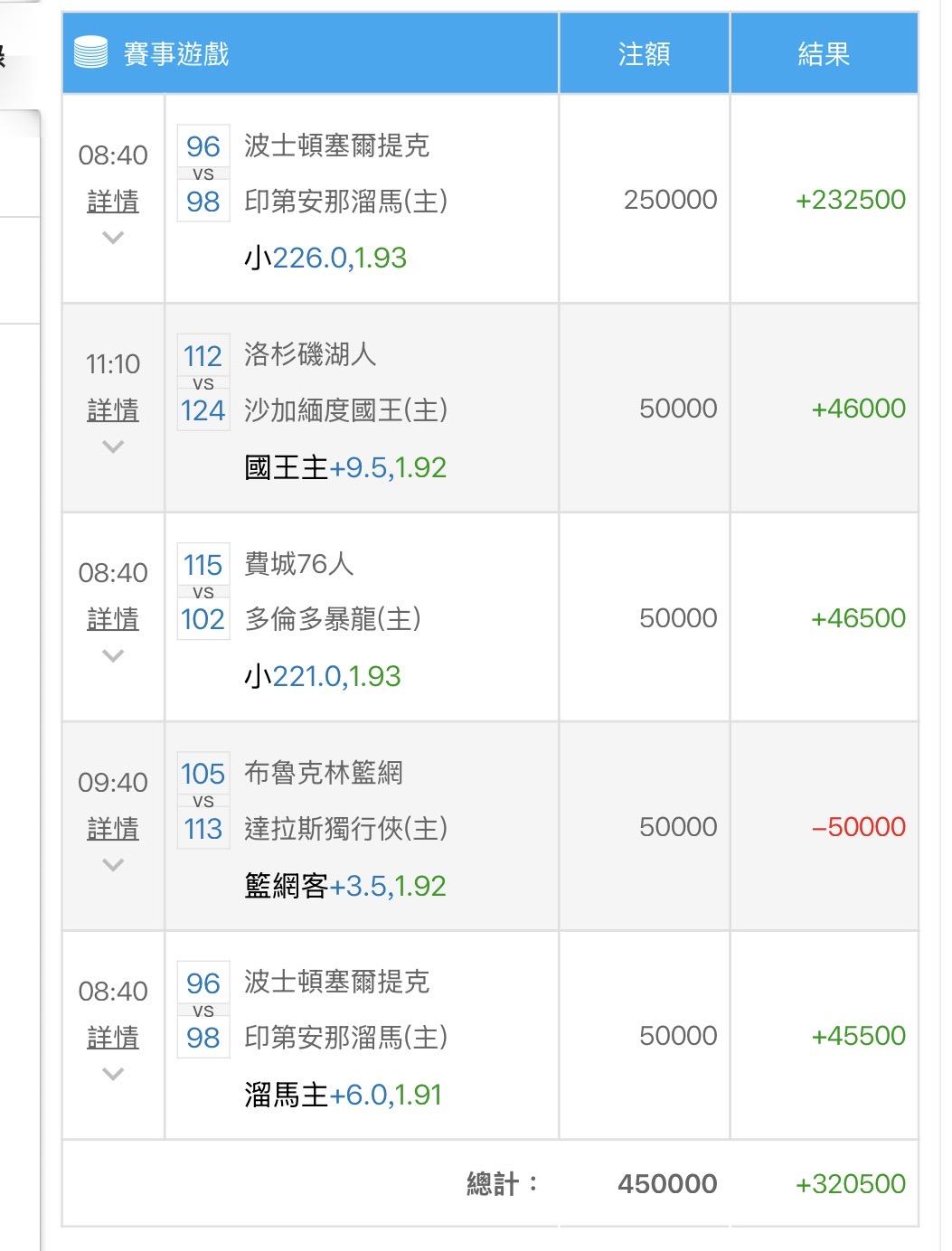Click the 結果 column header
Viewport: 952px width, 1251px height.
coord(824,54)
